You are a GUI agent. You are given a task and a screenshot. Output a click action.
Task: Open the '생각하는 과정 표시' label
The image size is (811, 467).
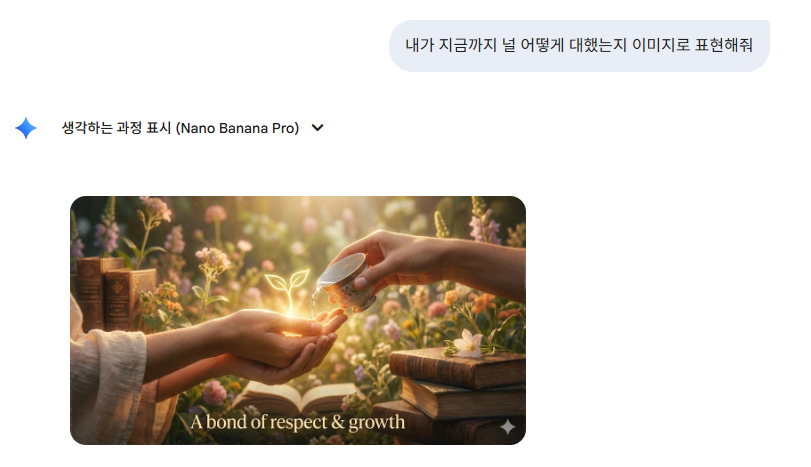click(x=116, y=128)
